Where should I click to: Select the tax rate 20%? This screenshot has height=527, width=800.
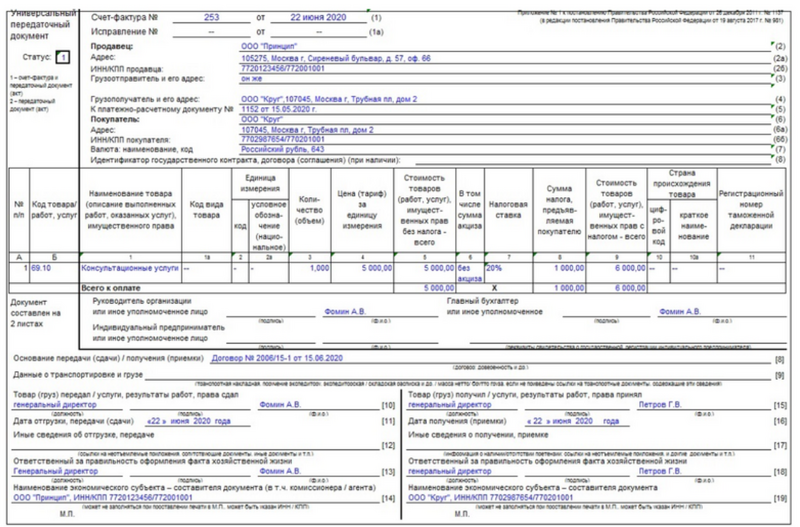pyautogui.click(x=494, y=268)
